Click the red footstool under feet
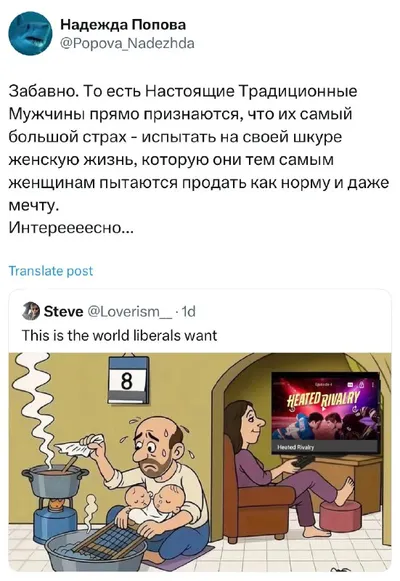 tap(340, 516)
